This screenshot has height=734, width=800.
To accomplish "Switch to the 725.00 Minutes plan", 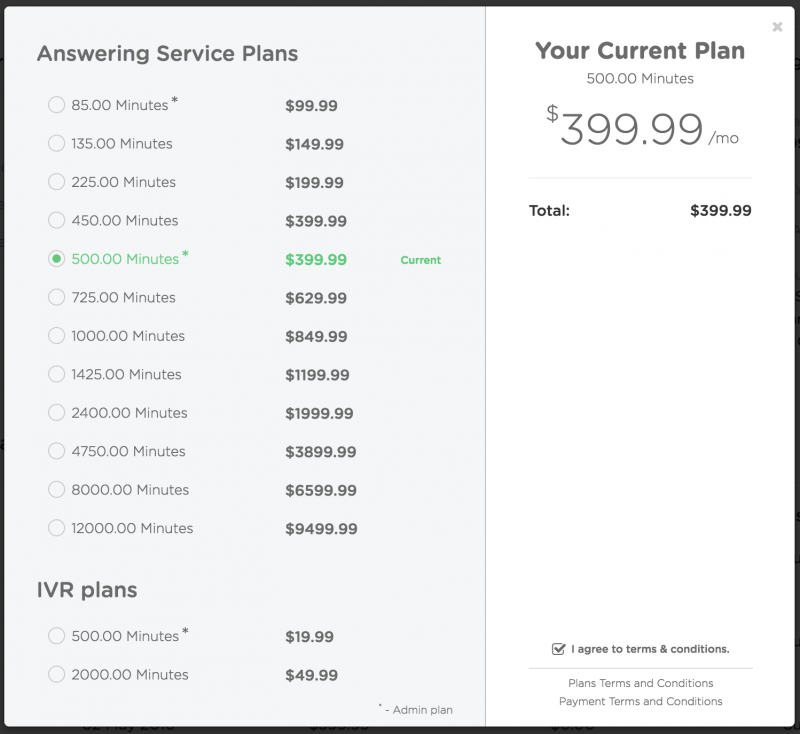I will point(57,298).
